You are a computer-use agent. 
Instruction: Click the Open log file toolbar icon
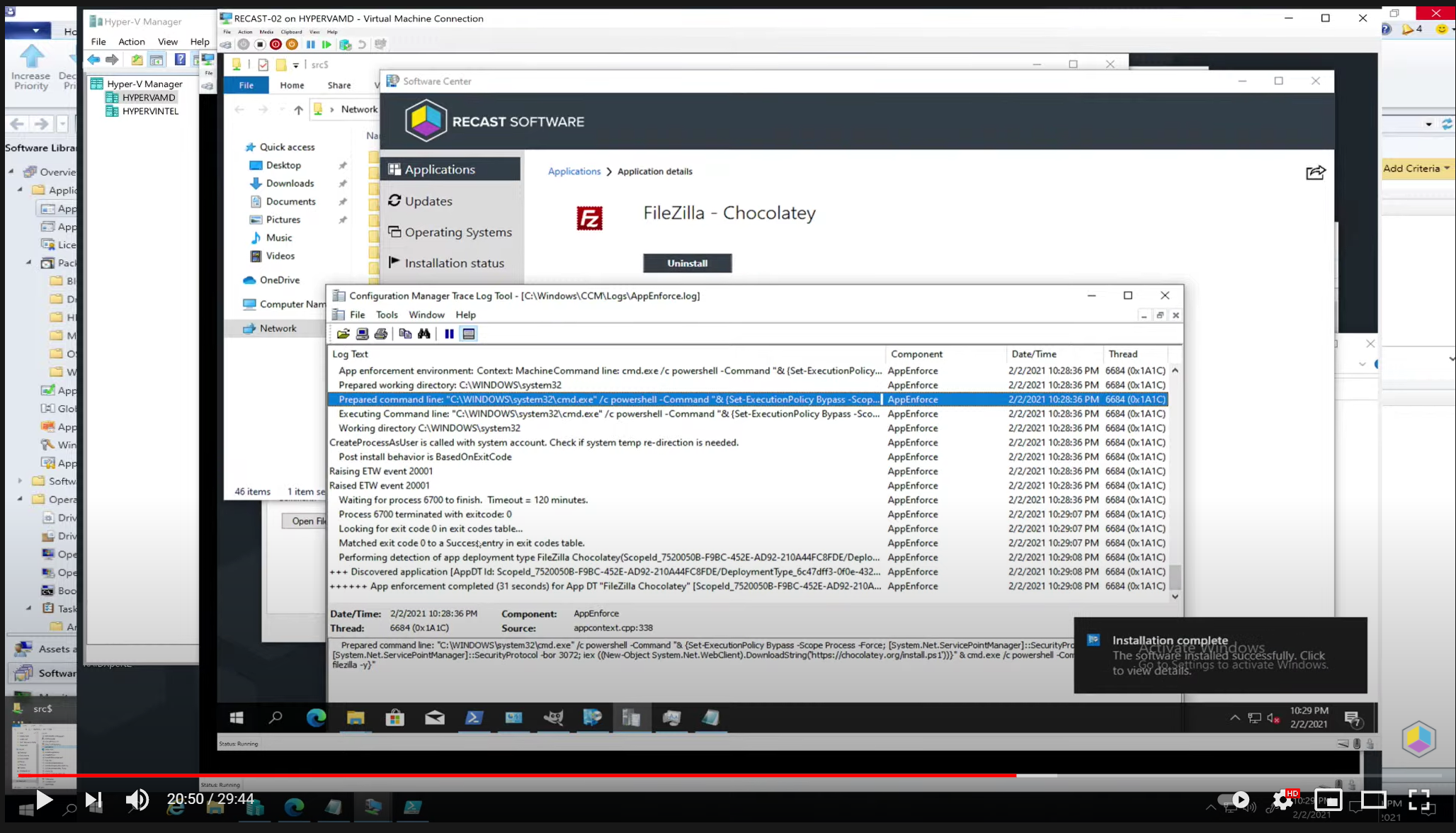point(343,334)
